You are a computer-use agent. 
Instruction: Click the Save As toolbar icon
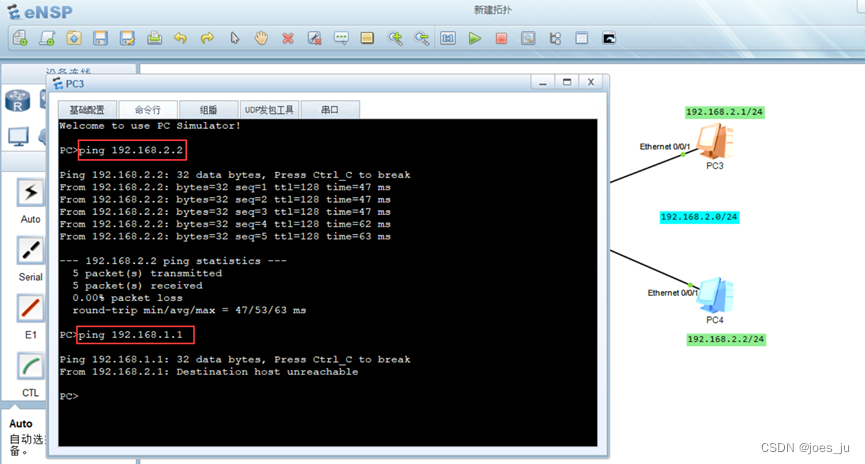127,38
